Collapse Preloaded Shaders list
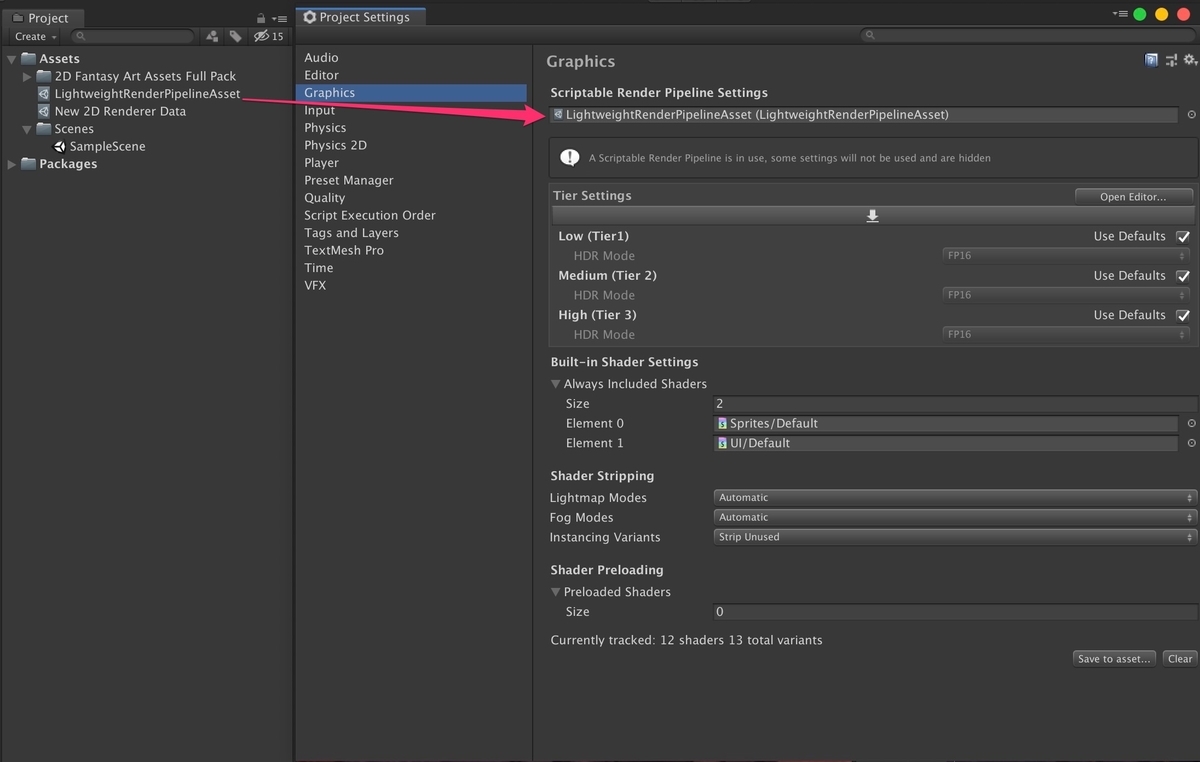The height and width of the screenshot is (762, 1200). (x=555, y=592)
